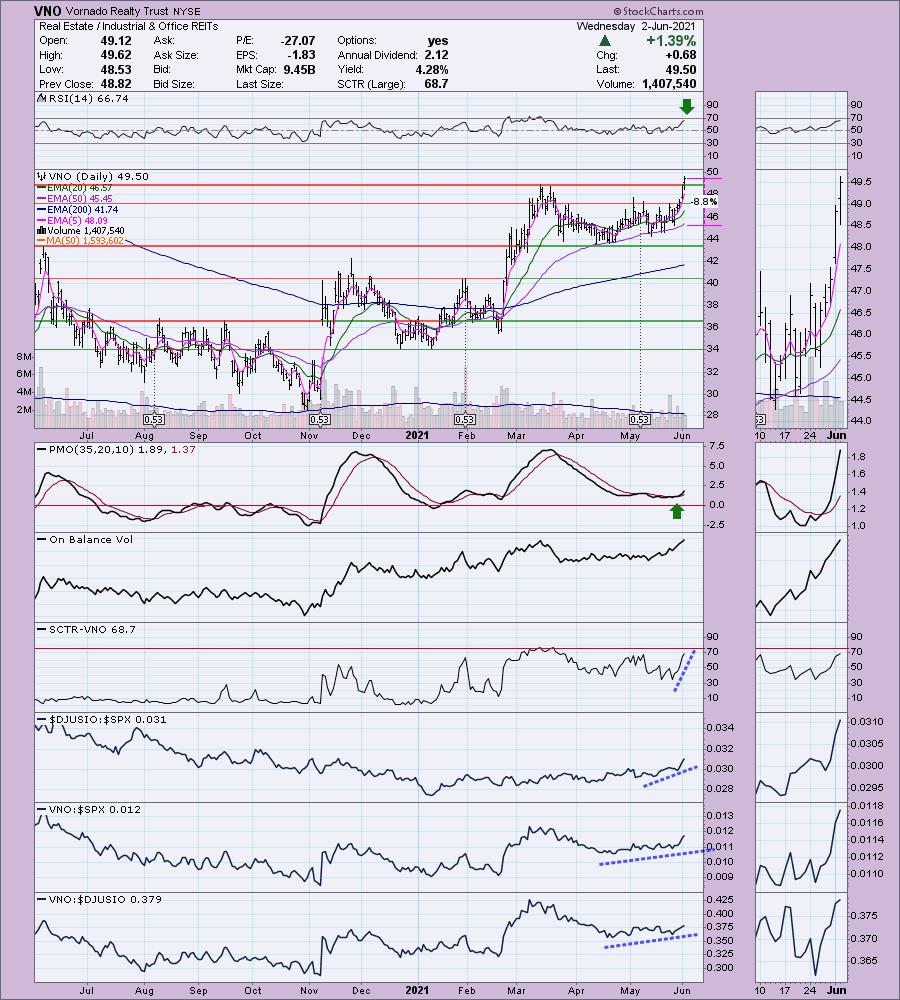Click the VNO:$DJUSIO 0.379 panel label
900x1000 pixels.
tap(105, 899)
